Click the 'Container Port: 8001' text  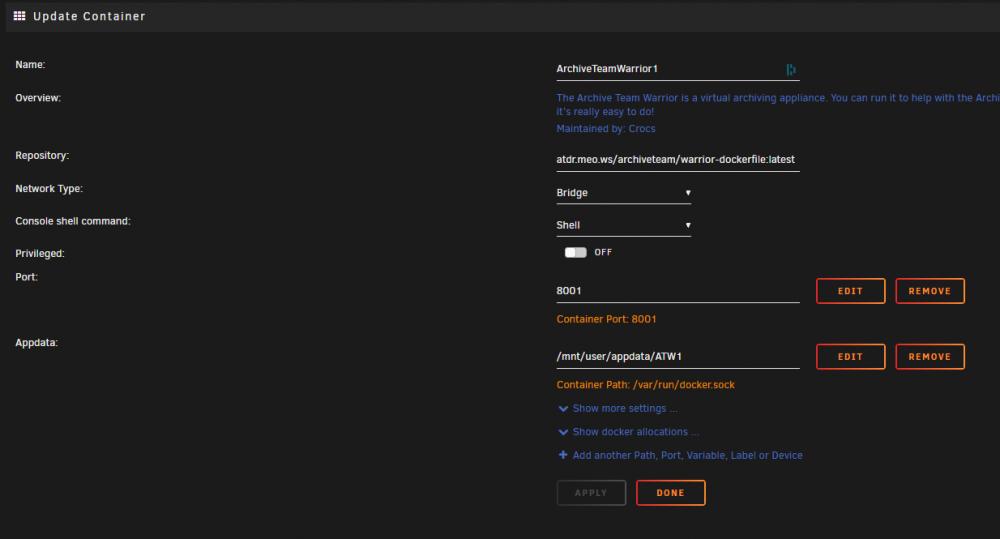click(607, 319)
